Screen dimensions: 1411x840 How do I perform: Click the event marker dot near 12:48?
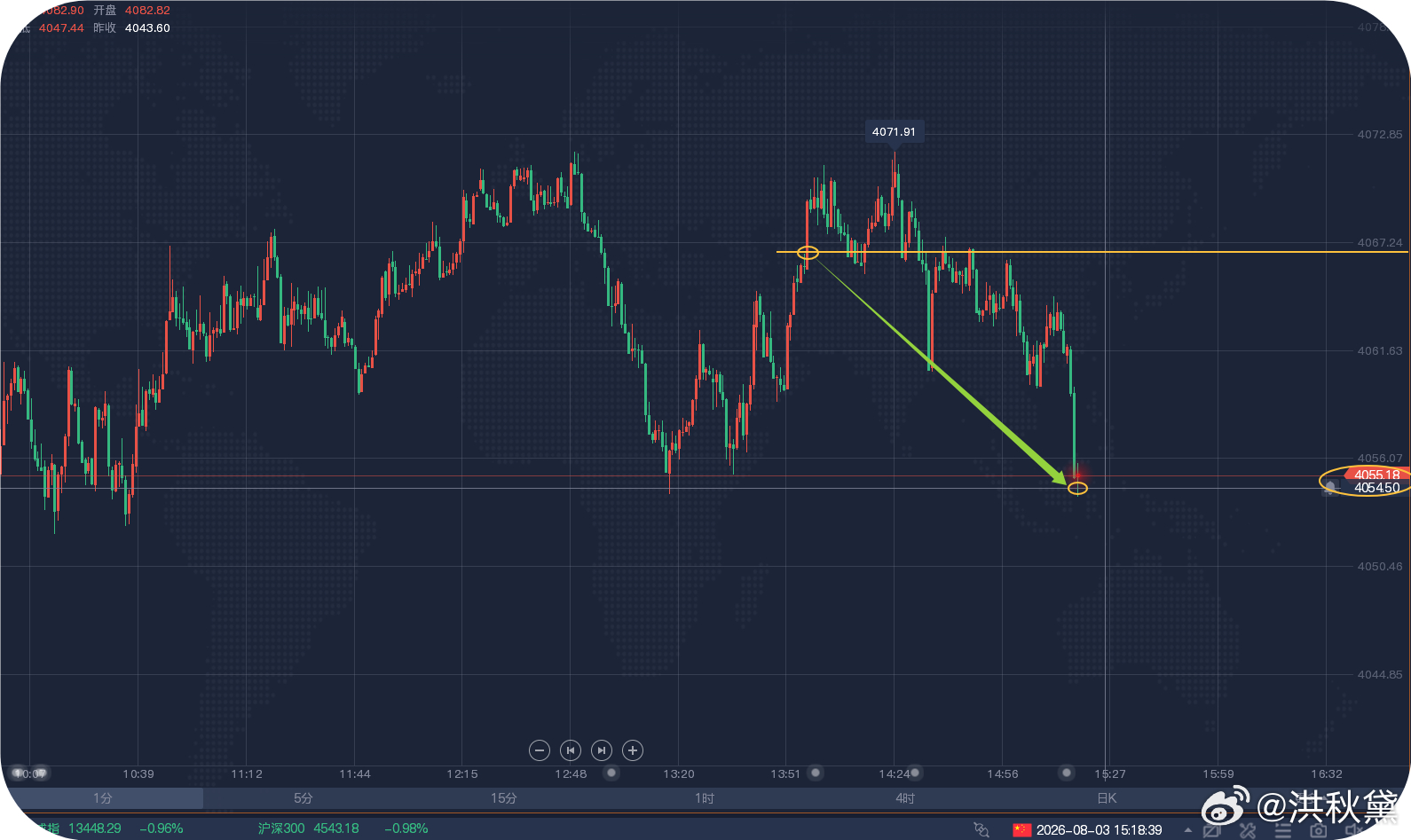tap(611, 773)
